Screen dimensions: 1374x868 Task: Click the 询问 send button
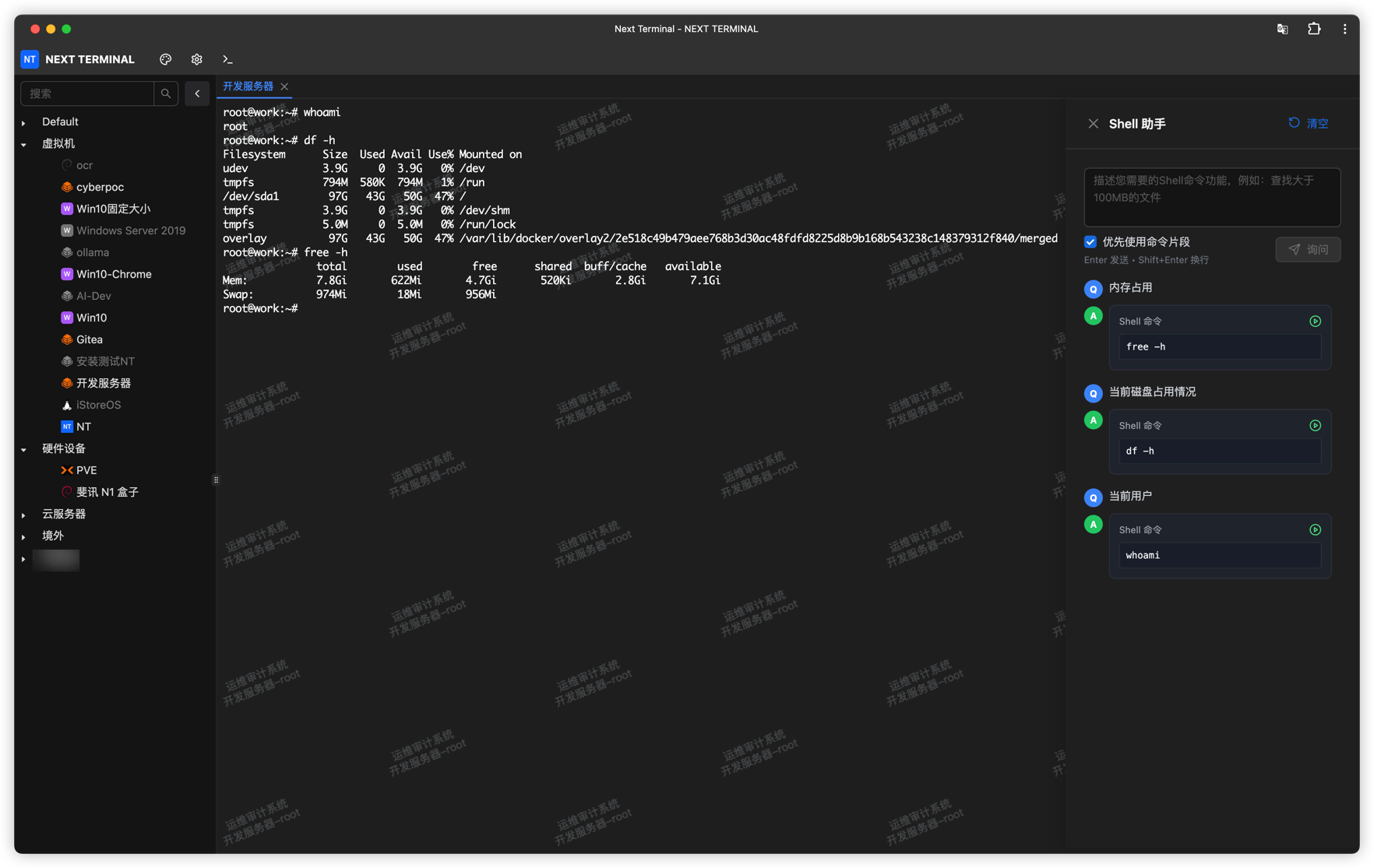click(x=1308, y=250)
